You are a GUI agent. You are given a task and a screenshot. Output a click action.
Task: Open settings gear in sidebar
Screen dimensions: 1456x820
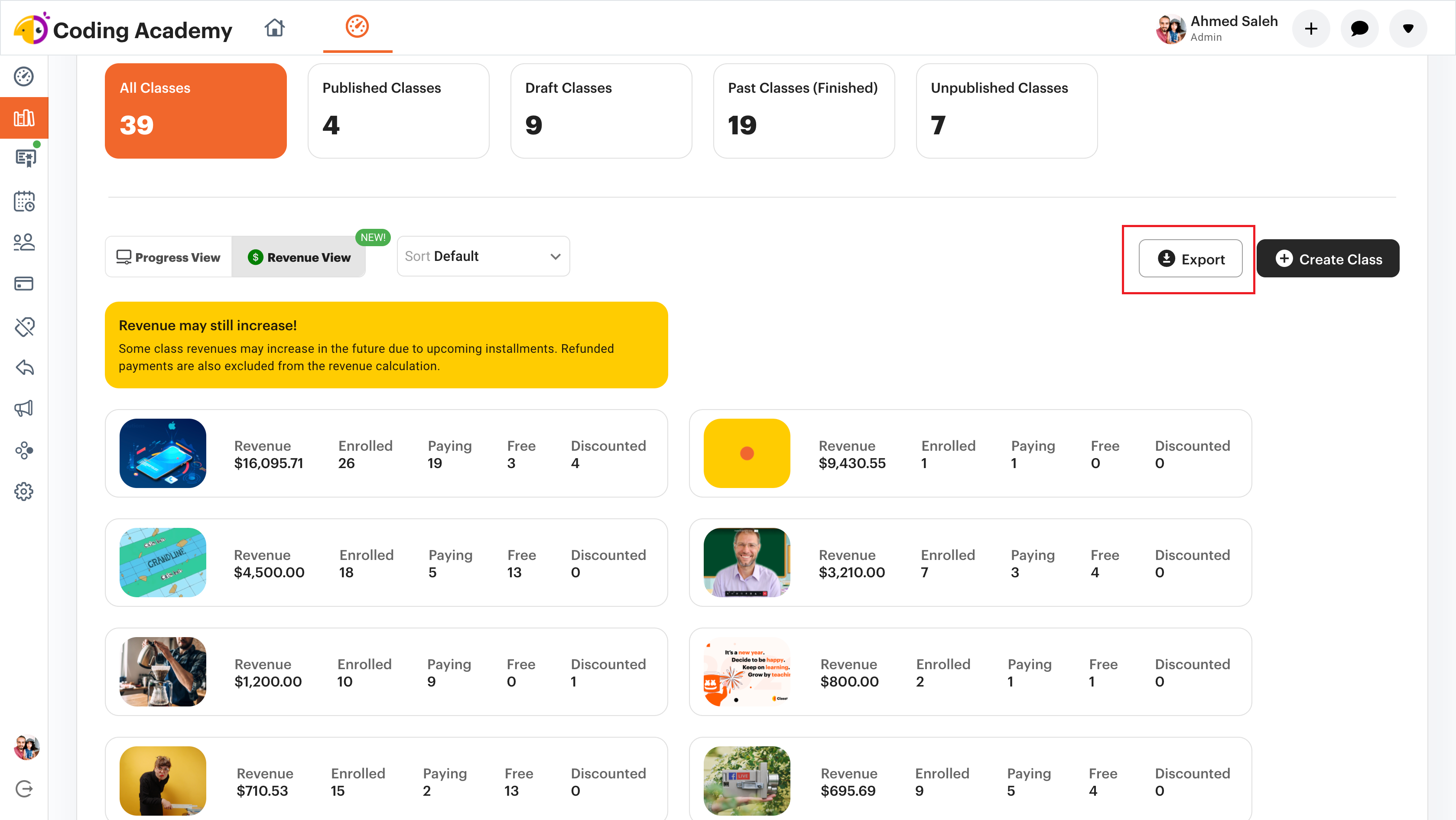pyautogui.click(x=24, y=491)
